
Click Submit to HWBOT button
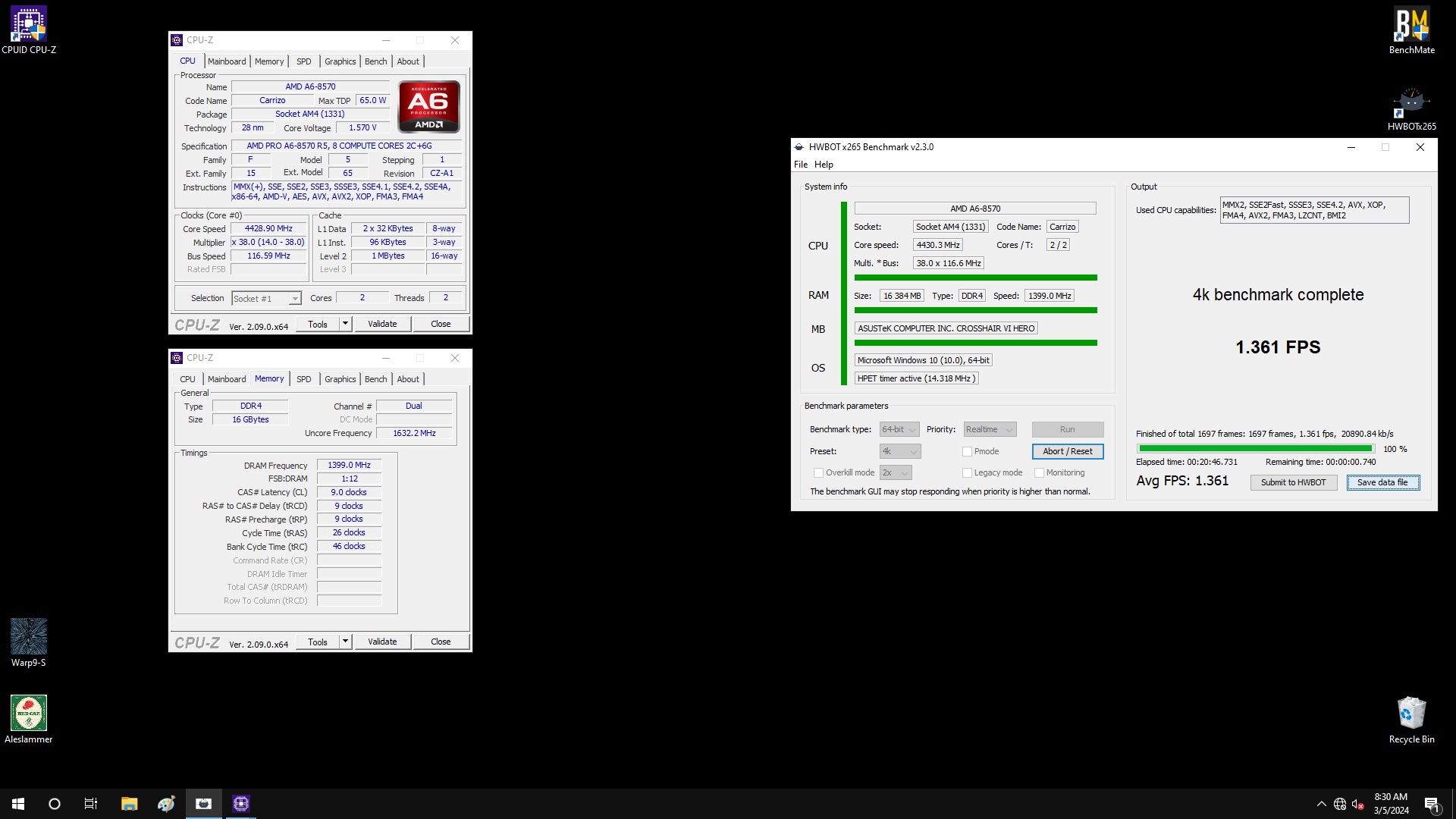[1293, 482]
